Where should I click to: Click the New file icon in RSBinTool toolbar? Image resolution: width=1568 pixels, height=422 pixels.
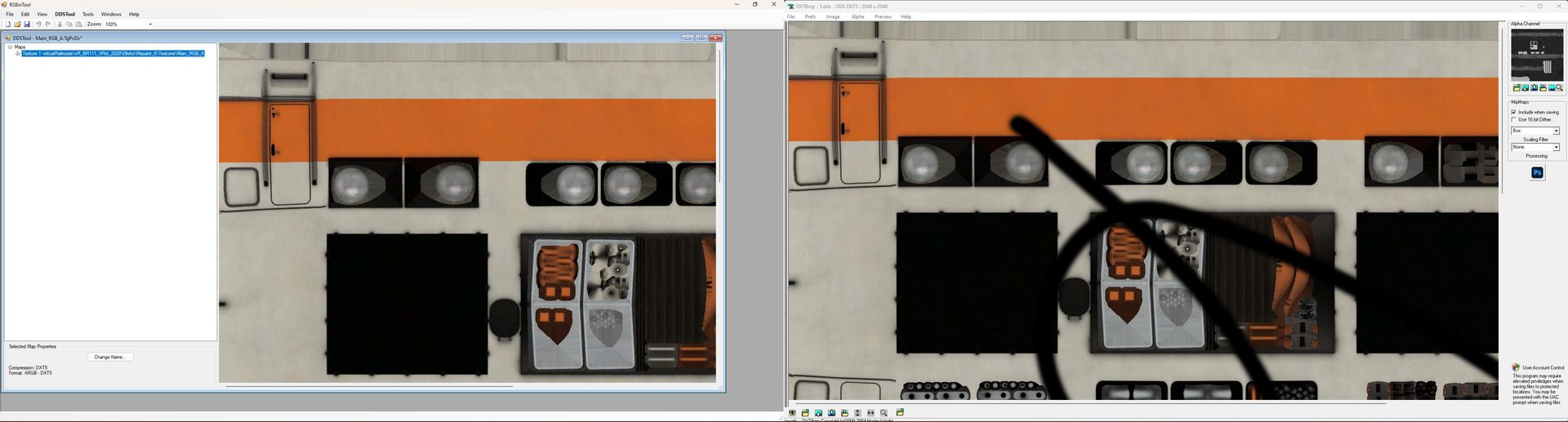point(8,24)
